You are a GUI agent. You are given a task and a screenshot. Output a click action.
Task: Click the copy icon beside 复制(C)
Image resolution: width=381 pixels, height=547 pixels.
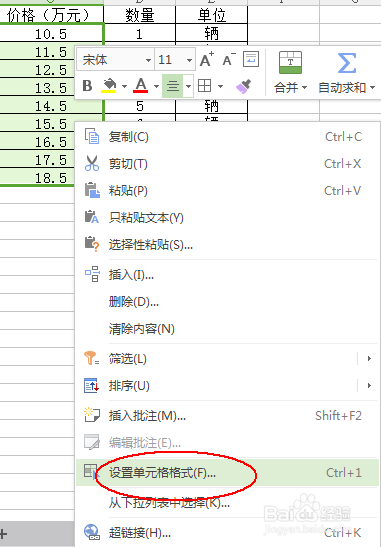92,136
